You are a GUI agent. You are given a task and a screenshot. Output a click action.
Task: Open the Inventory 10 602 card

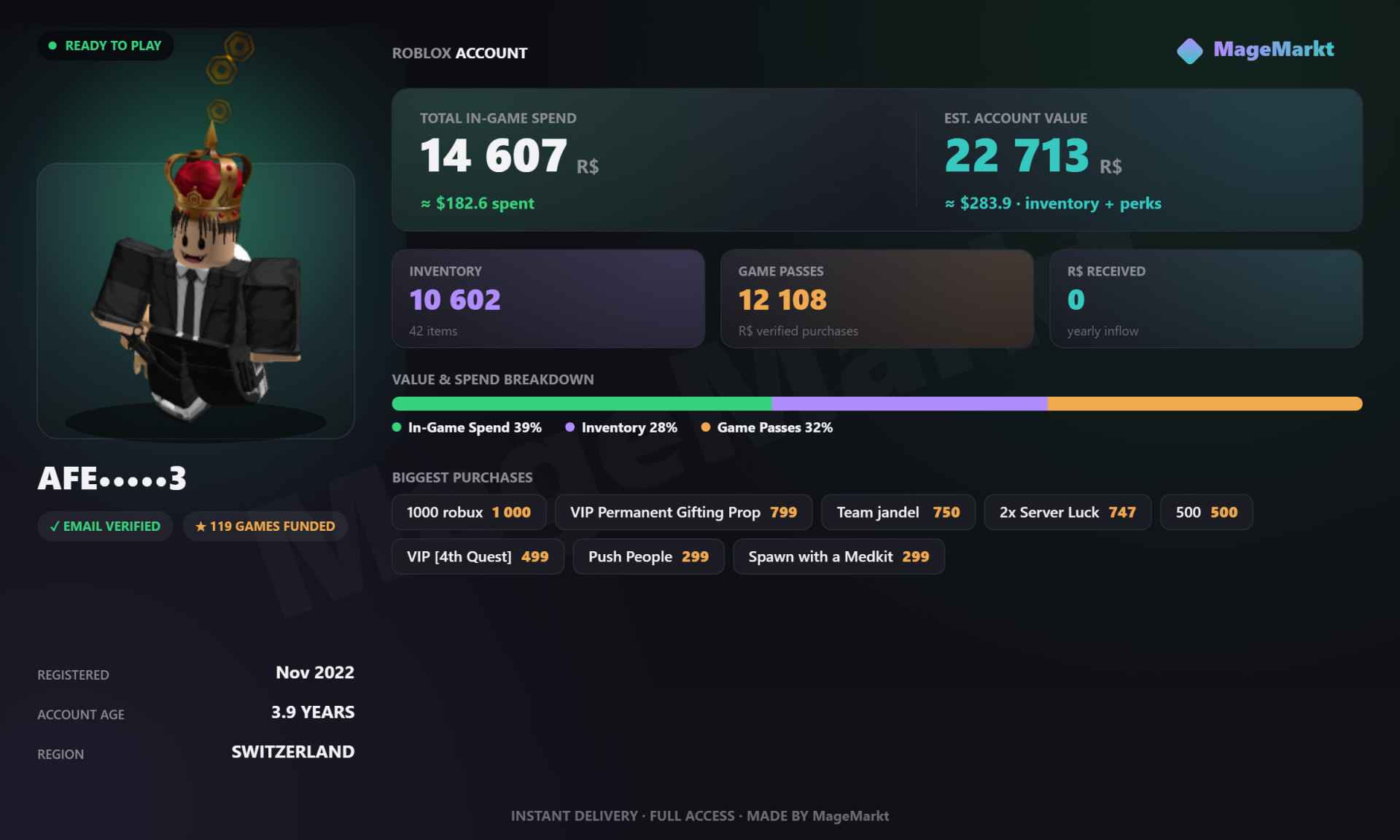click(548, 299)
